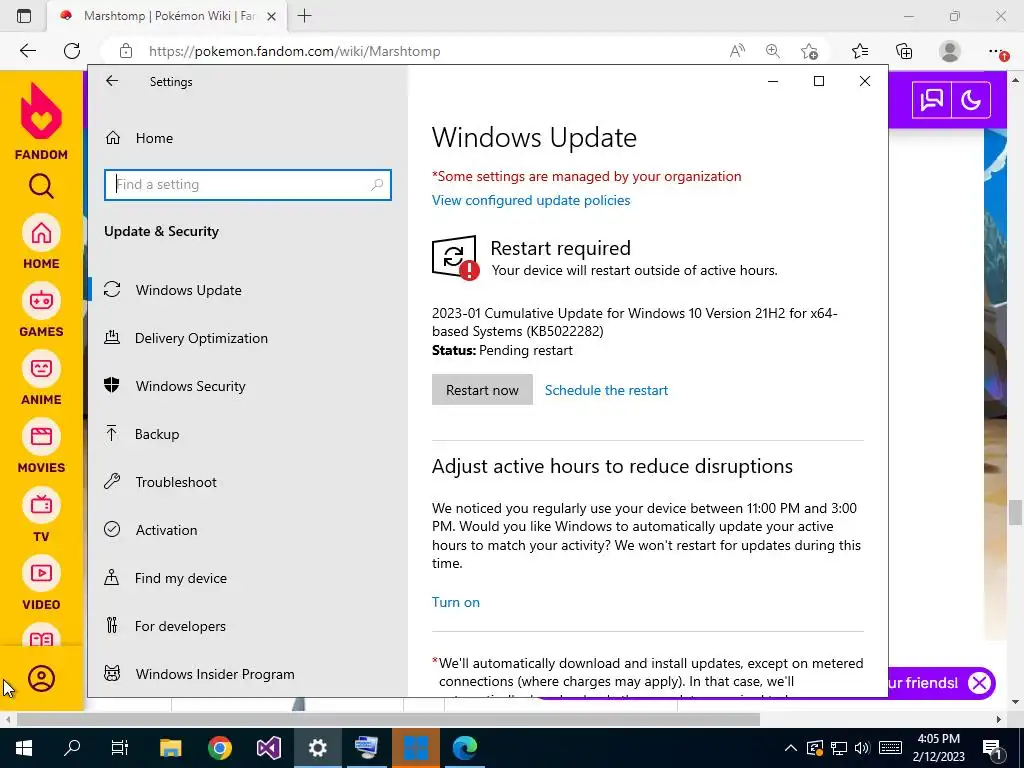Click the browser page vertical scrollbar thumb
1024x768 pixels.
[x=1015, y=512]
